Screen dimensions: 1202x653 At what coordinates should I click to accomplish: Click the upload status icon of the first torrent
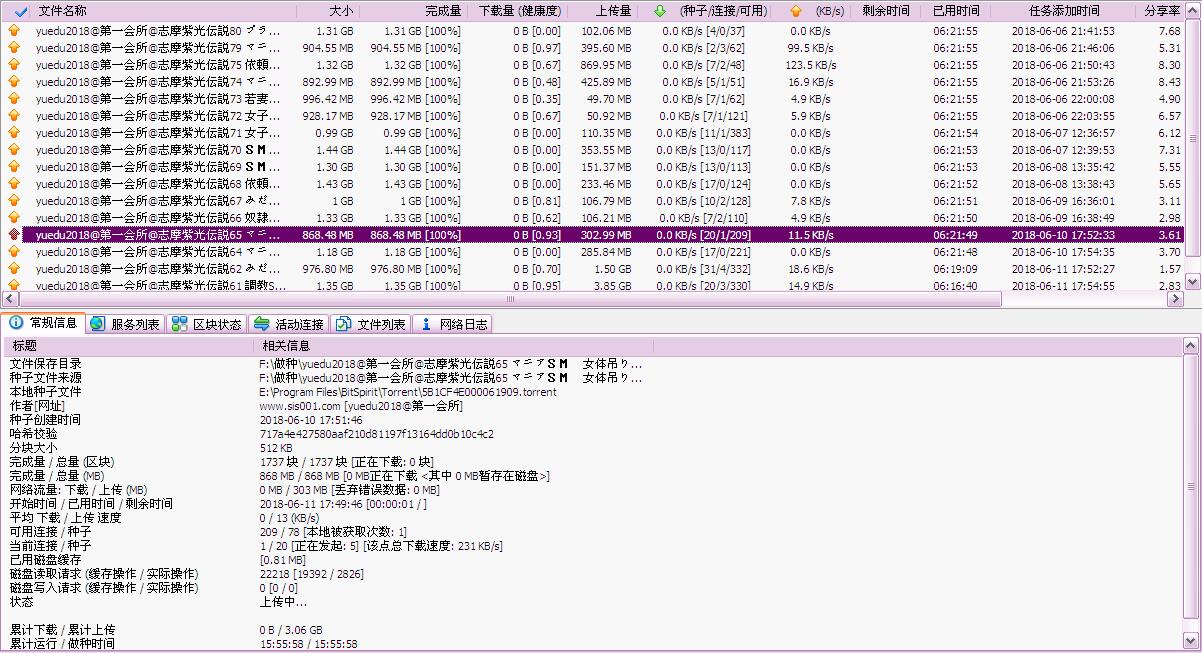[13, 31]
